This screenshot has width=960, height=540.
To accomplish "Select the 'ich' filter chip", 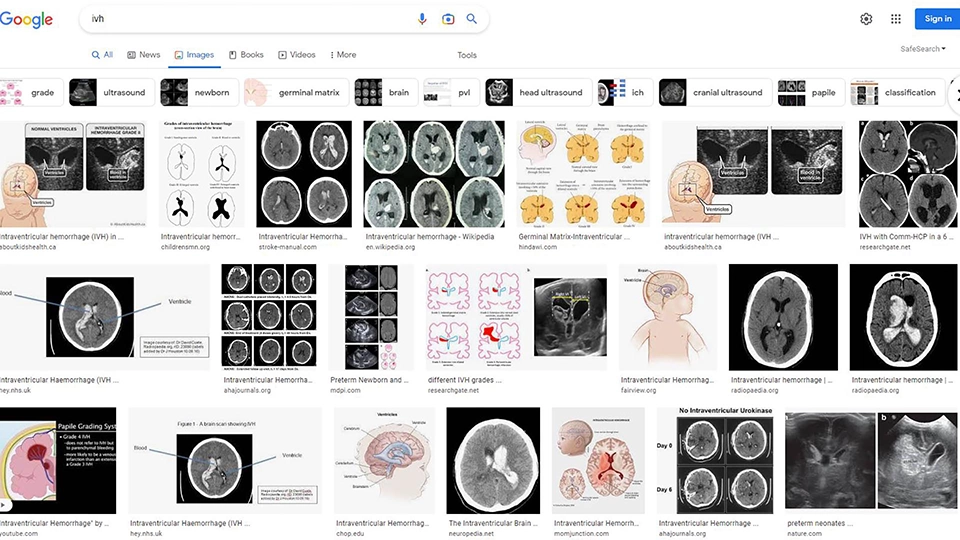I will click(x=625, y=92).
